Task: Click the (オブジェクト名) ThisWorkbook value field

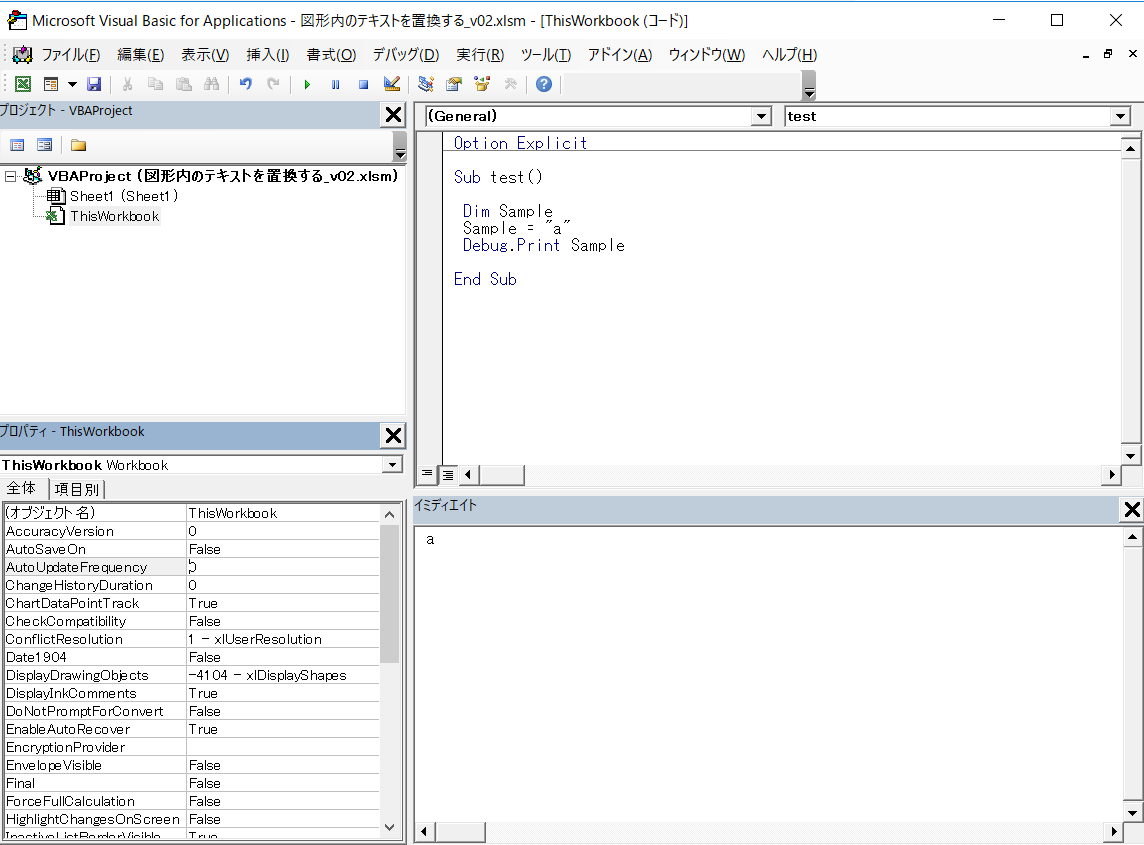Action: [x=283, y=513]
